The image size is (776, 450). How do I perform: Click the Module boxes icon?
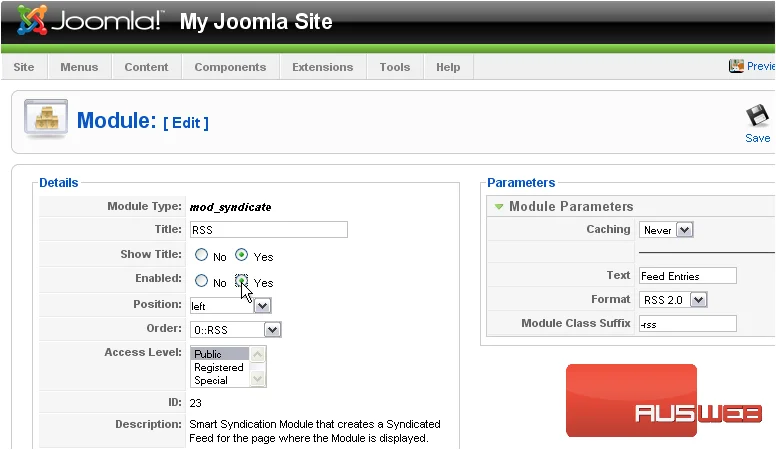(x=46, y=118)
